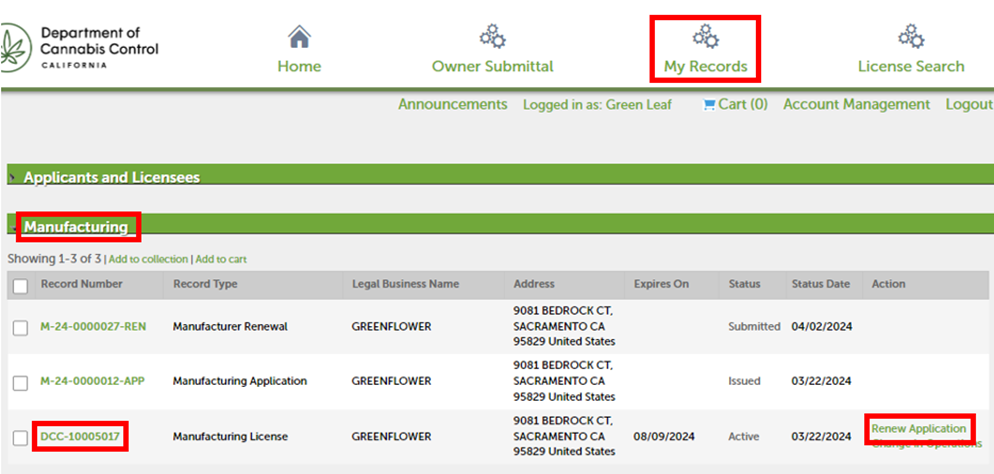Click GREENFLOWER in the Manufacturer Renewal row
This screenshot has width=994, height=474.
(392, 327)
